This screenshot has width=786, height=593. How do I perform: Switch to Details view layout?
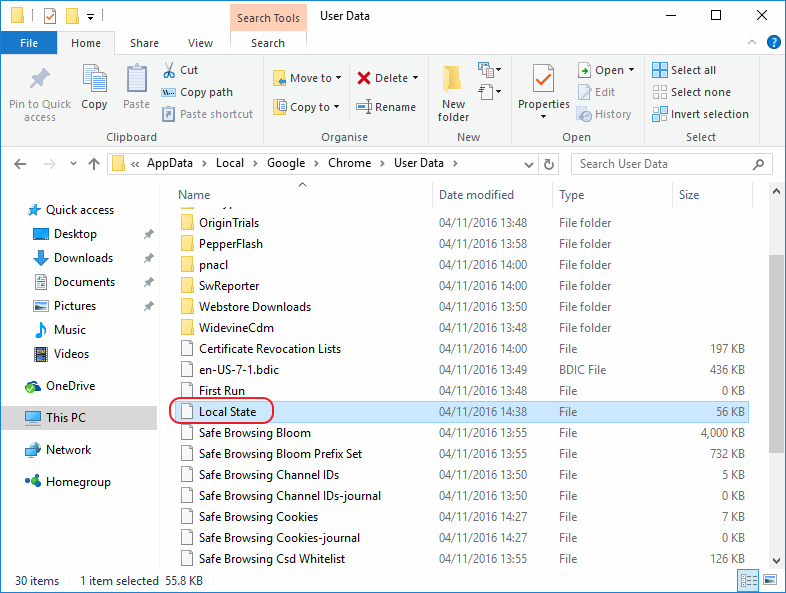tap(748, 580)
